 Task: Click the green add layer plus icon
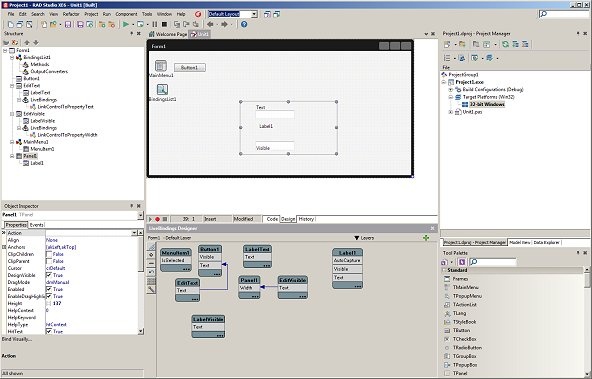point(426,237)
